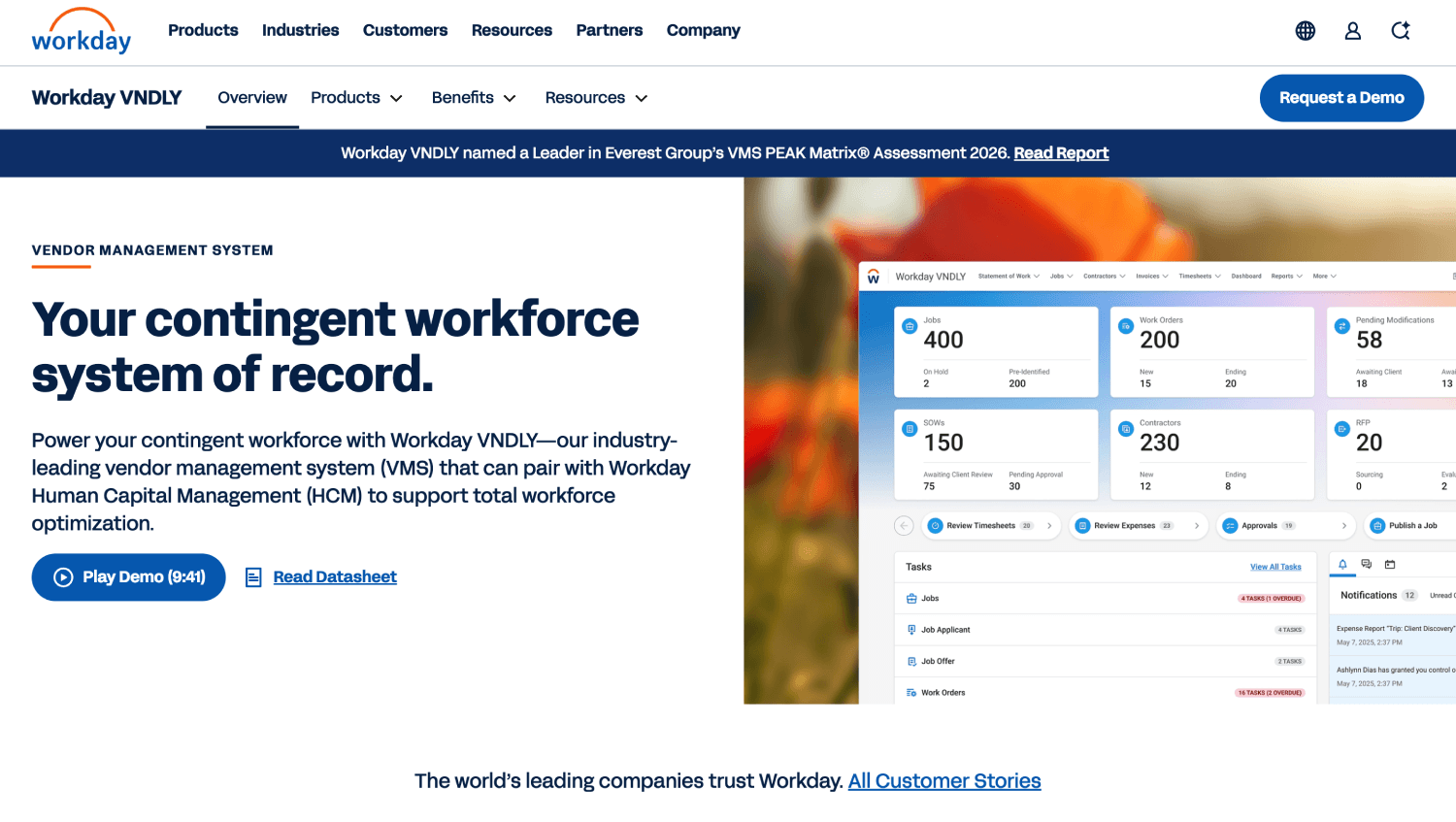
Task: Open the user account icon
Action: [1352, 31]
